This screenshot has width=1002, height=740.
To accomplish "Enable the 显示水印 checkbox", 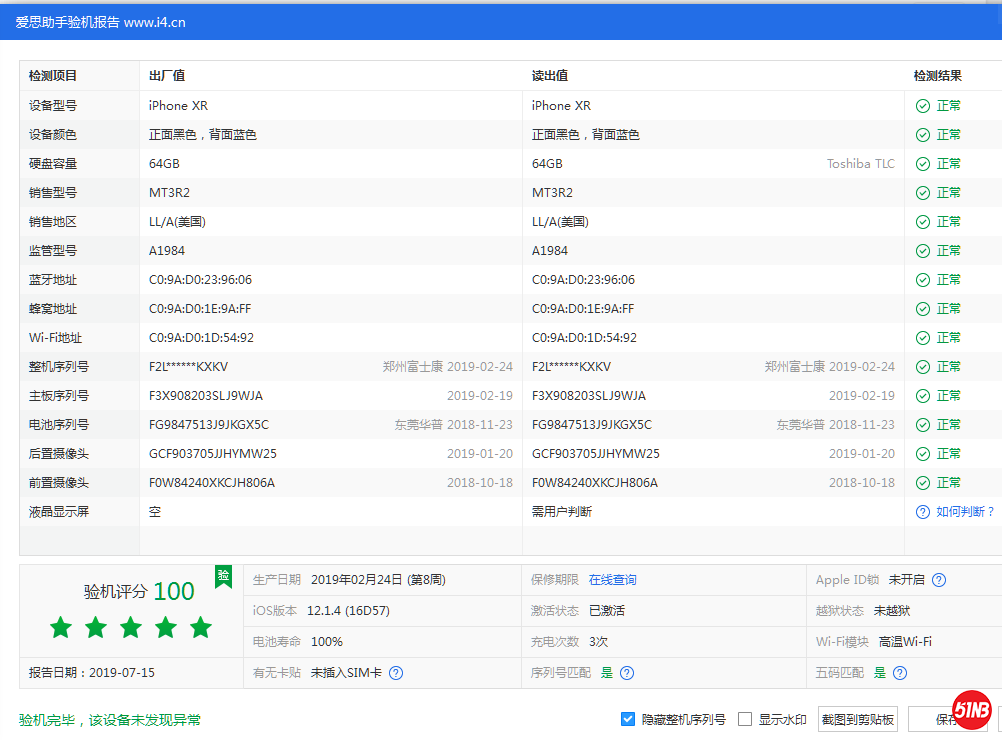I will point(744,718).
